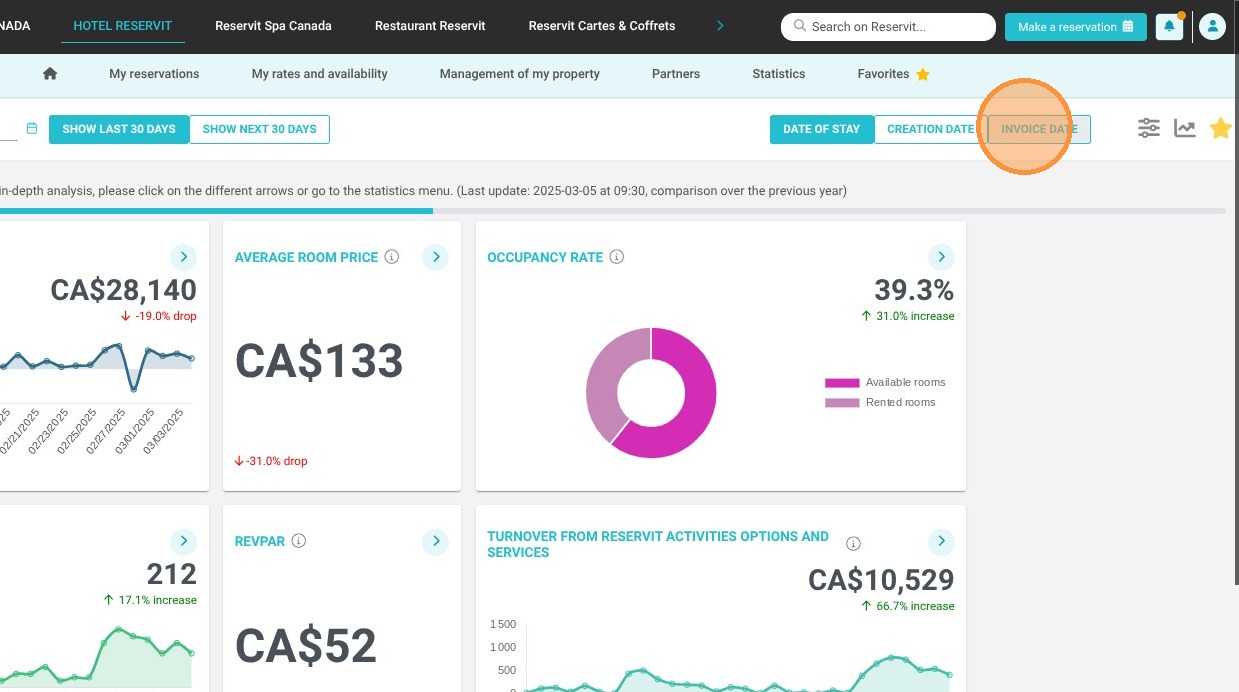Screen dimensions: 1239x692
Task: Toggle the Date of Stay filter
Action: 822,129
